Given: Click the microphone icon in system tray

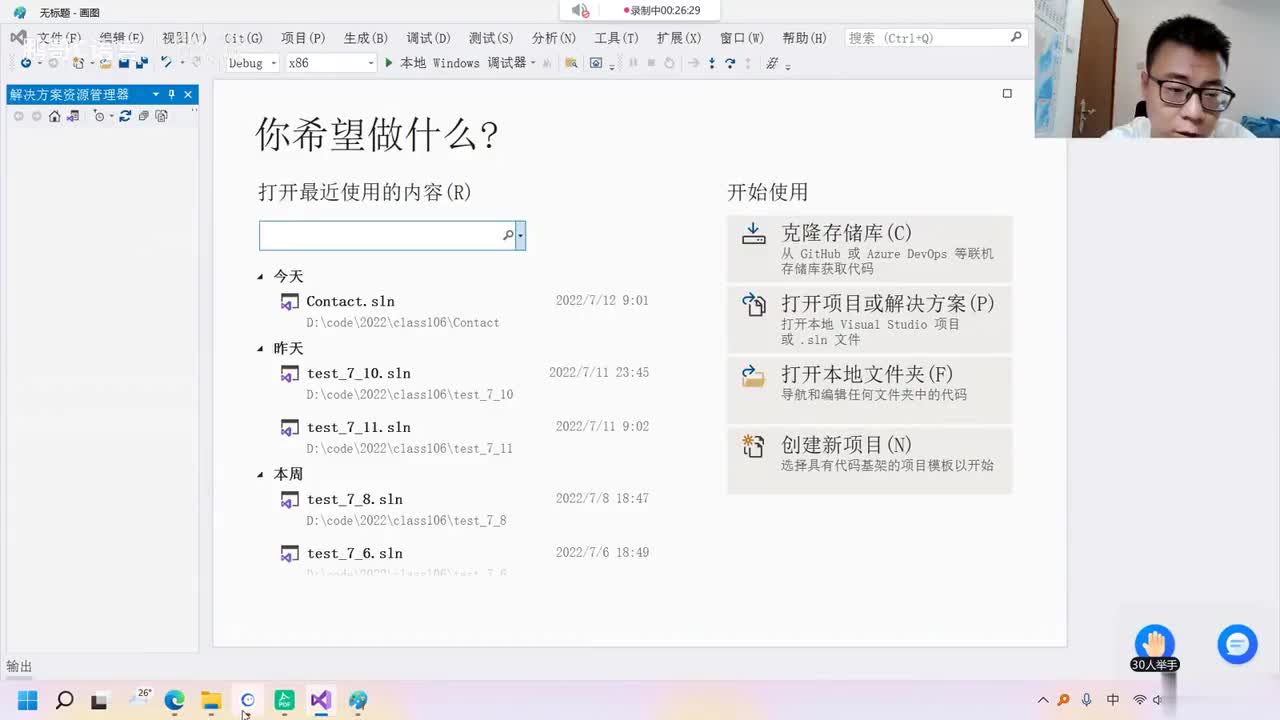Looking at the screenshot, I should click(1086, 700).
